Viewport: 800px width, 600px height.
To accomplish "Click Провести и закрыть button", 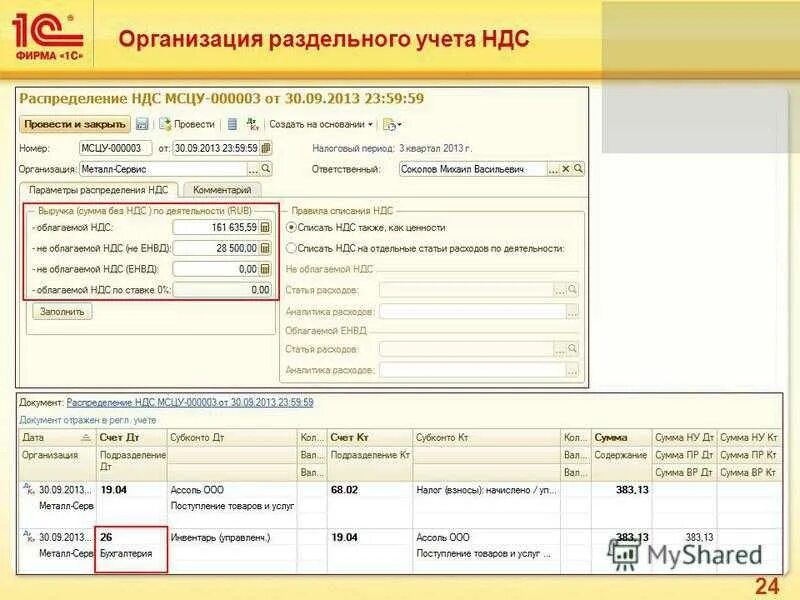I will coord(75,124).
